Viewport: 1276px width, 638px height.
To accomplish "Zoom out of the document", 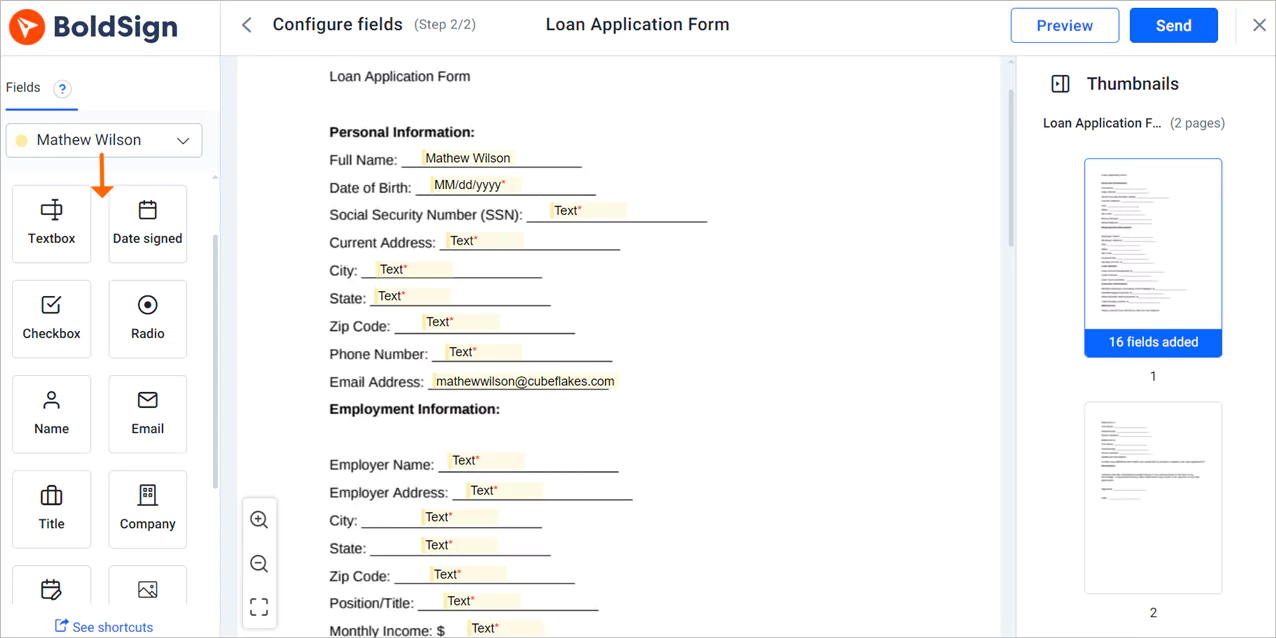I will [259, 564].
